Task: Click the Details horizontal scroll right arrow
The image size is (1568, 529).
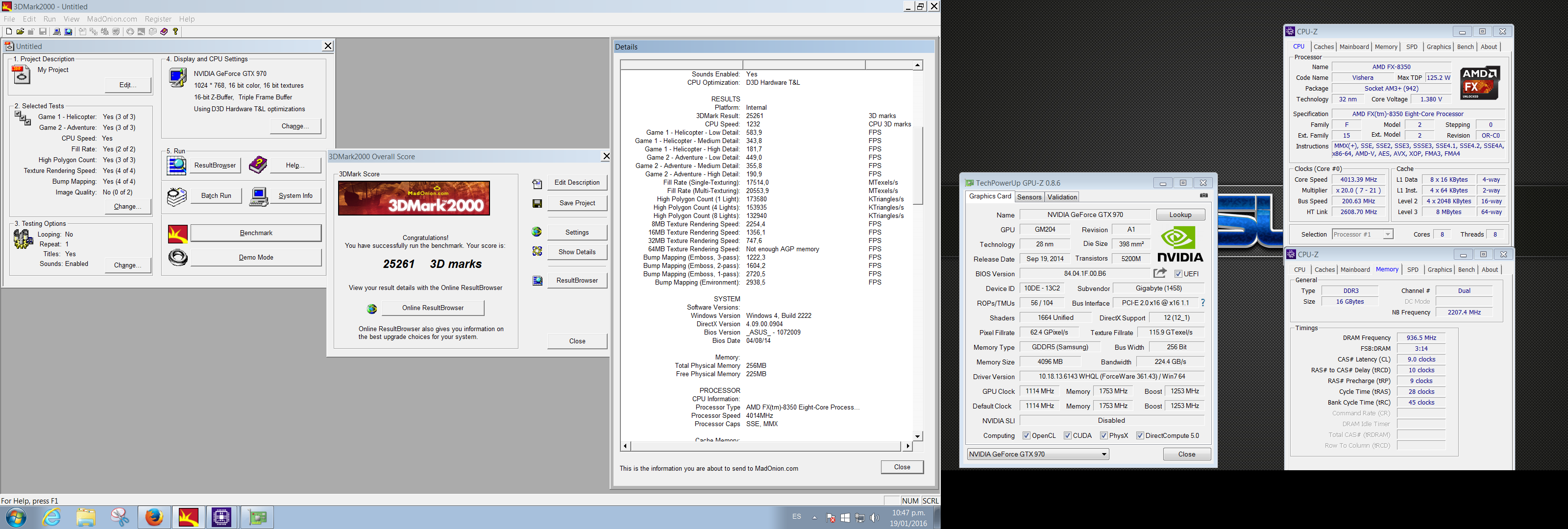Action: click(x=907, y=446)
